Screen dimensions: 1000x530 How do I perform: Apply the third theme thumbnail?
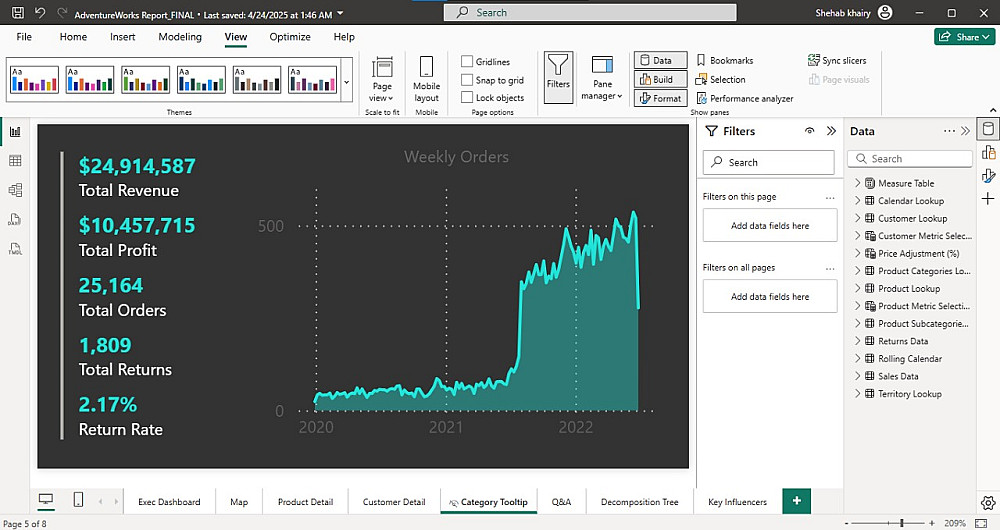[x=145, y=80]
